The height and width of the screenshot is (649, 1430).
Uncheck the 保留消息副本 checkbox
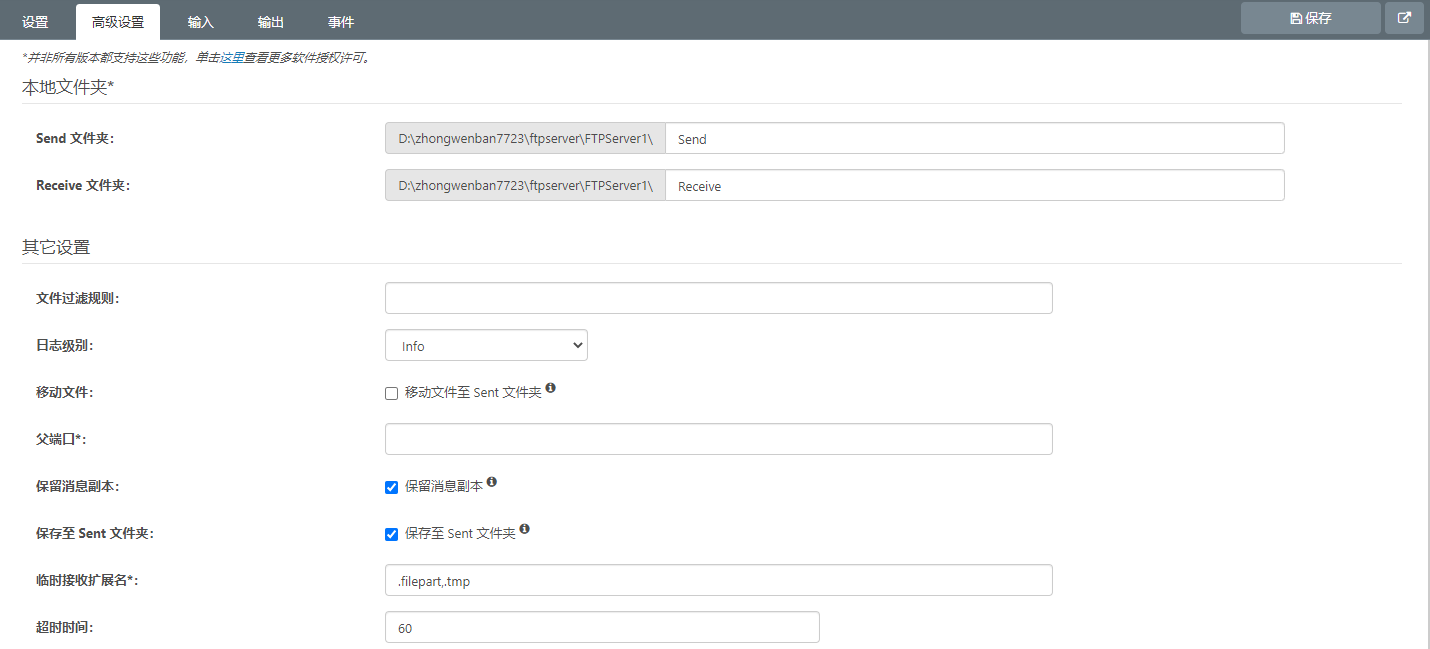click(x=392, y=487)
